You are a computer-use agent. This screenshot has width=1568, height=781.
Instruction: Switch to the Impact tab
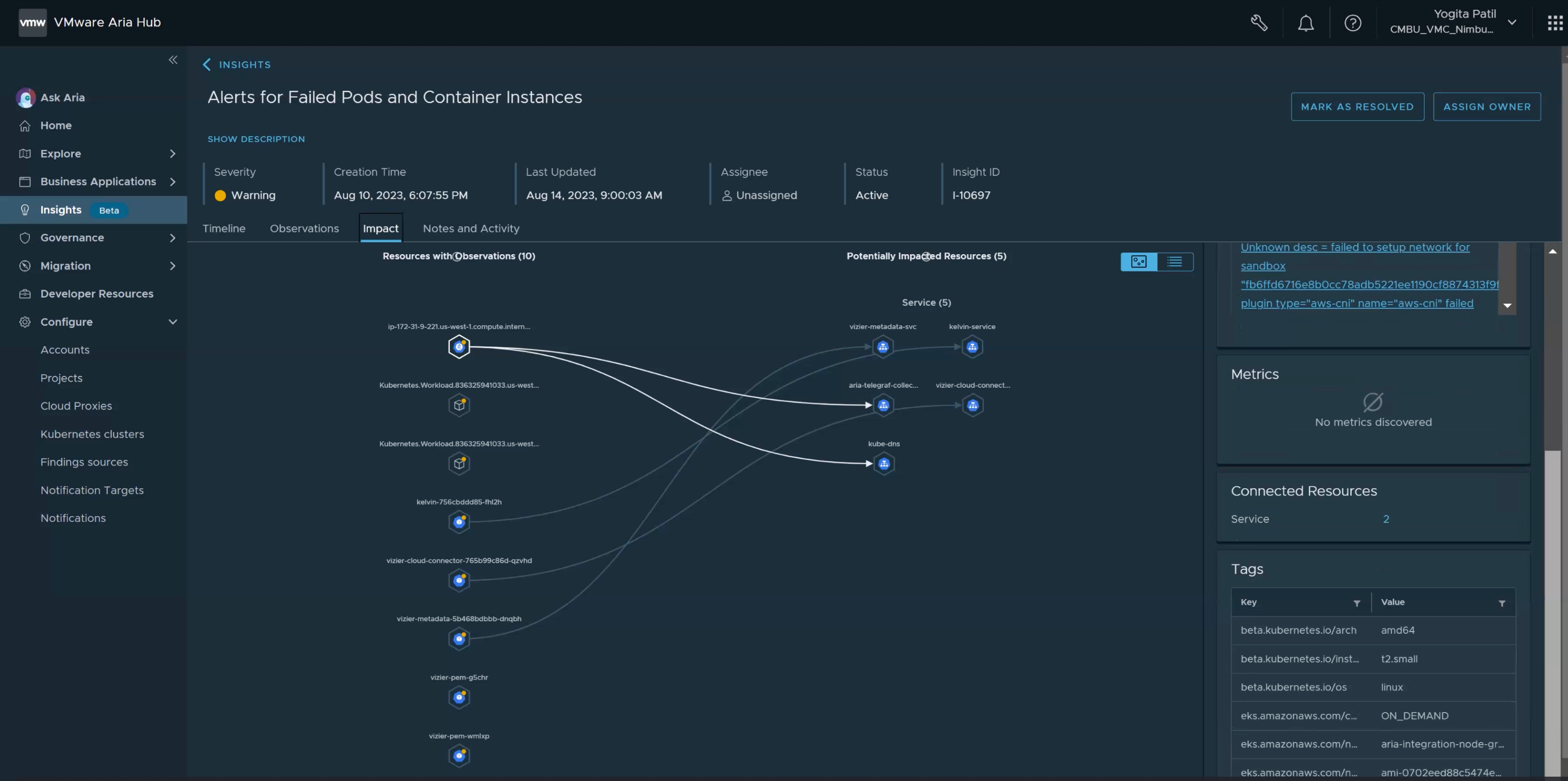coord(380,228)
